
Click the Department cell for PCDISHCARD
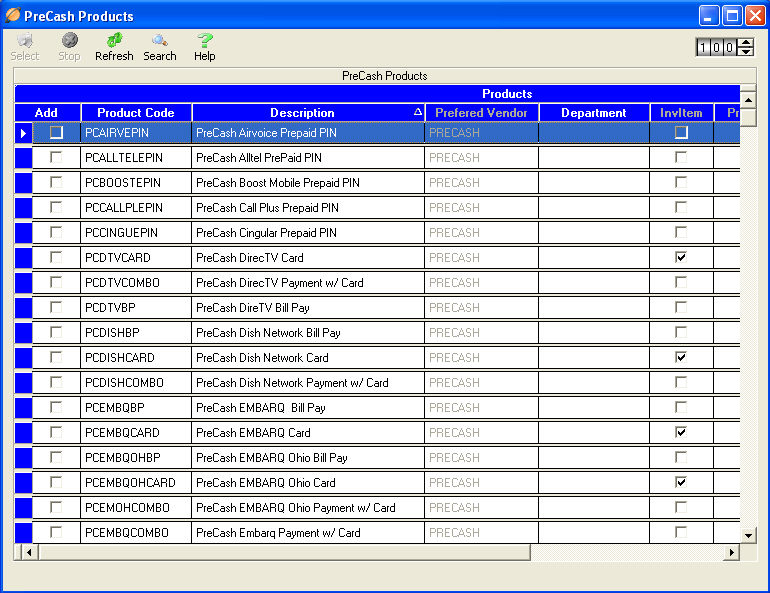[x=594, y=358]
